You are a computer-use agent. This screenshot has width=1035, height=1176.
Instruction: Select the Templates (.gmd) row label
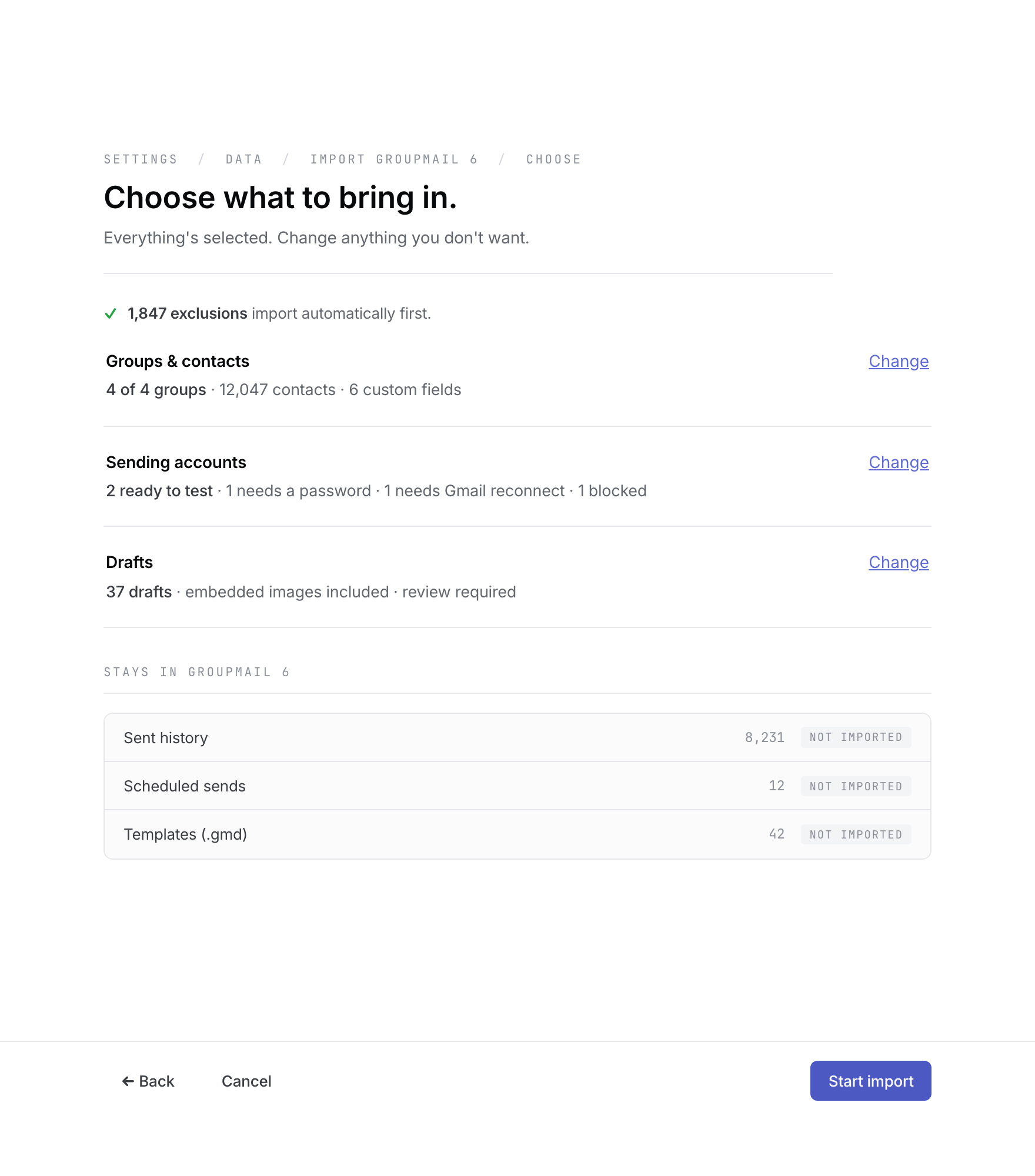(x=185, y=834)
